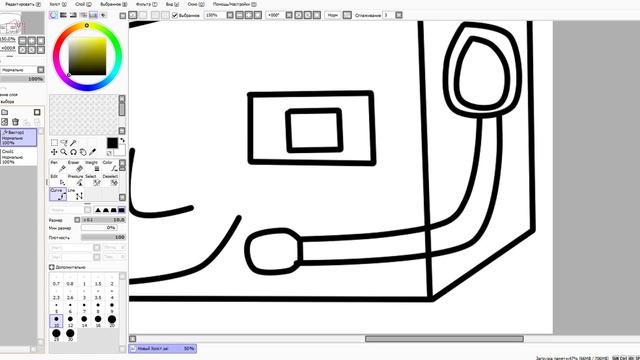Screen dimensions: 640x360
Task: Choose brush size preset 20
Action: [x=112, y=321]
